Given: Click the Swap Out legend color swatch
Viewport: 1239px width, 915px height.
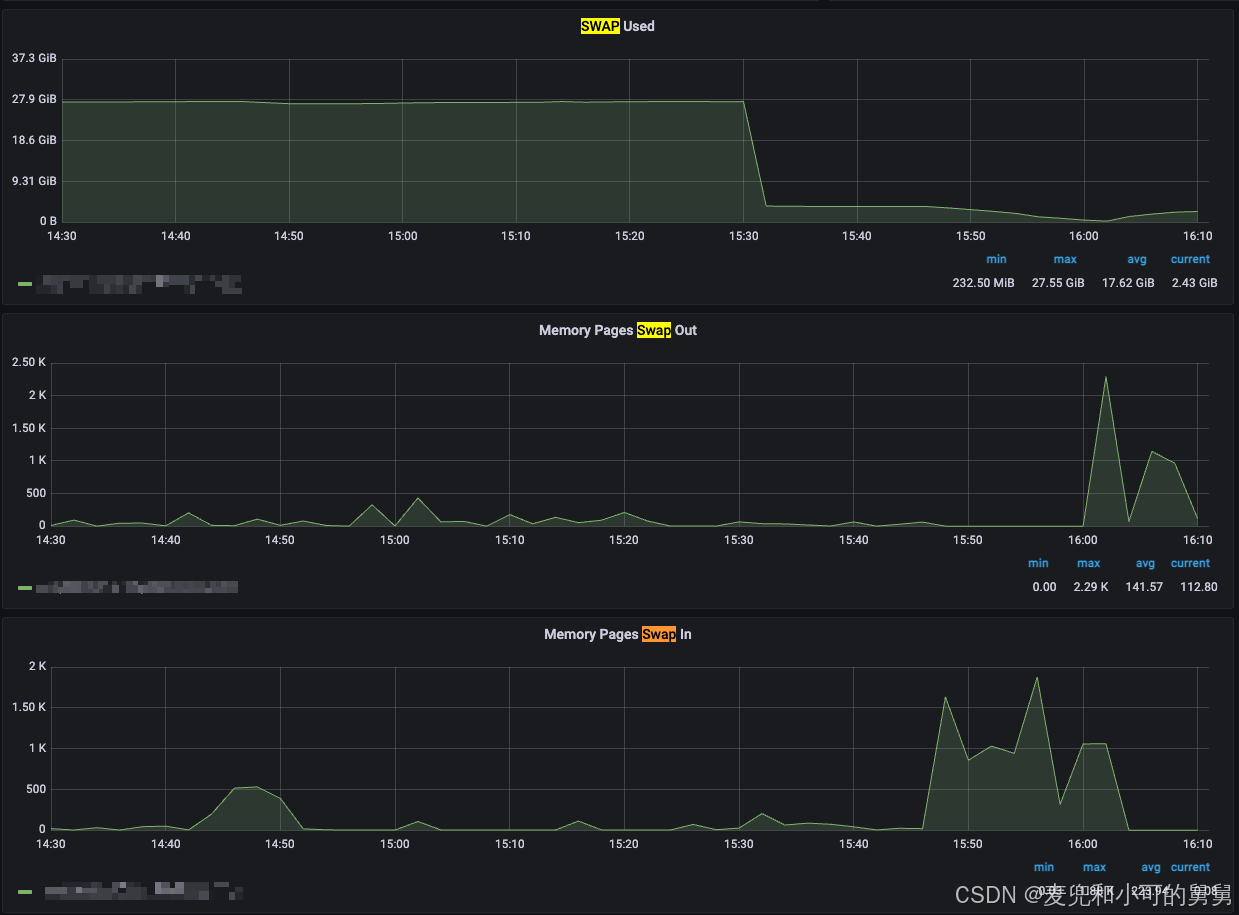Looking at the screenshot, I should [25, 588].
